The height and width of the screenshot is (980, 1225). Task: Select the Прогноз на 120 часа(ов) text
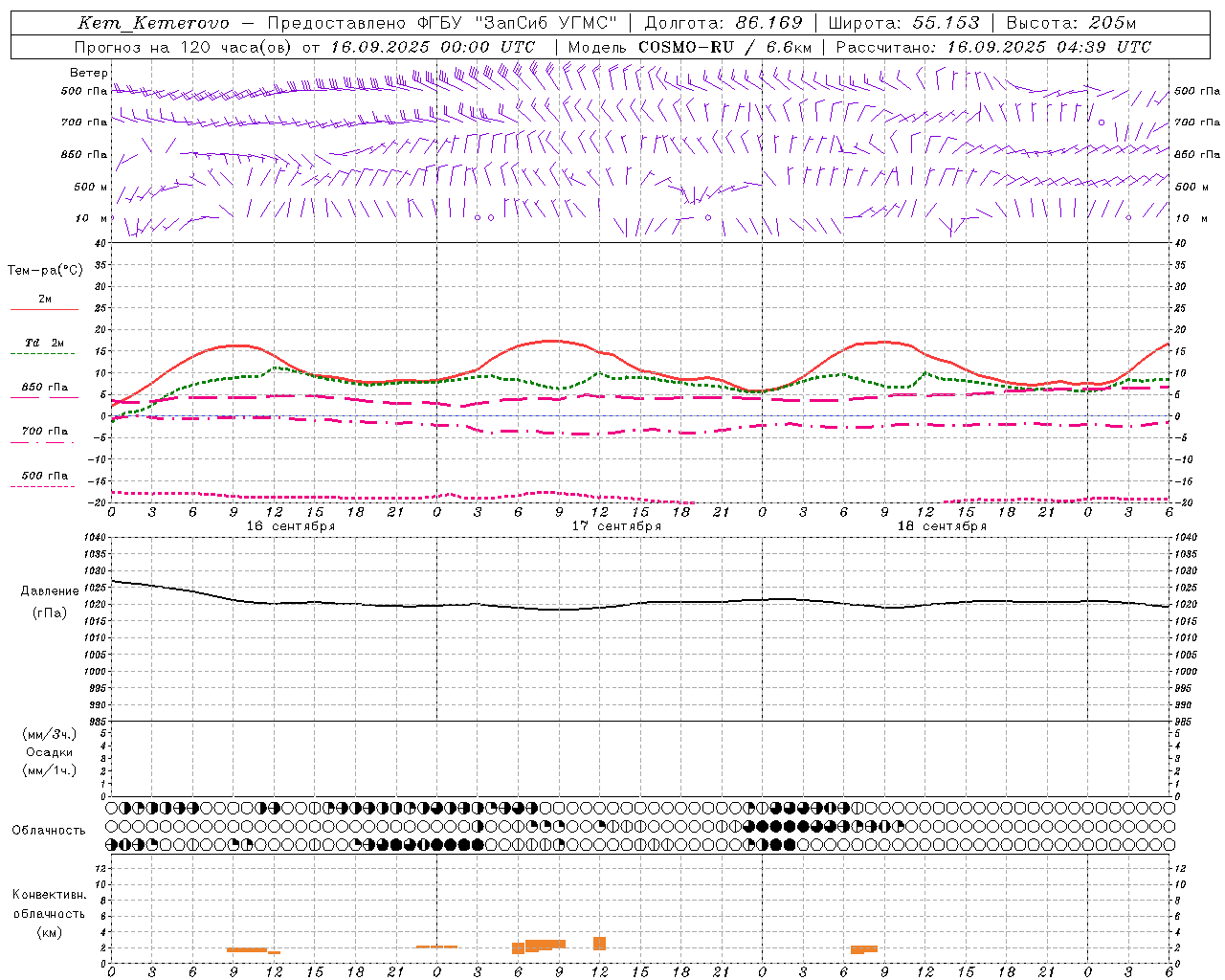[185, 47]
